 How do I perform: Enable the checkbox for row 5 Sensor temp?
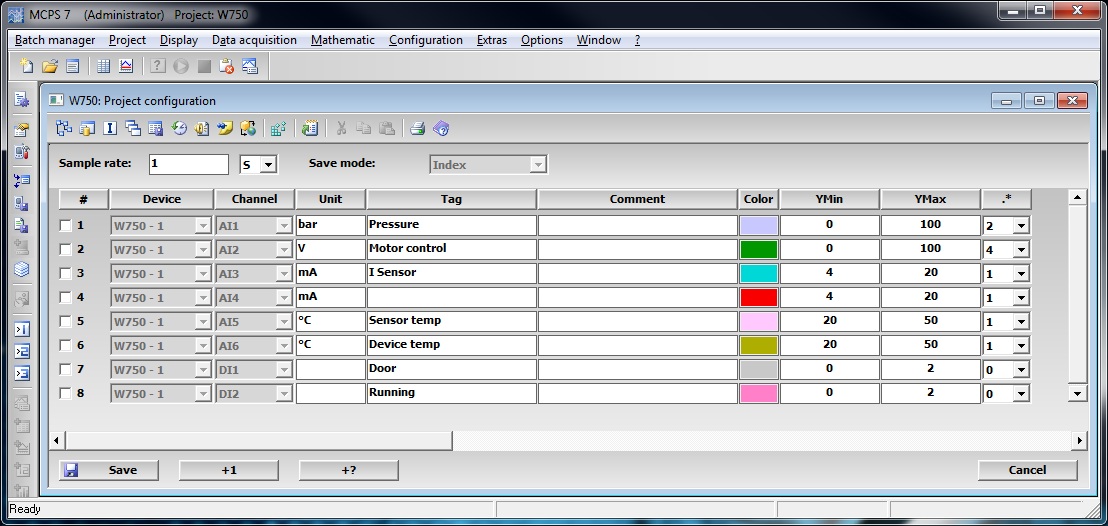pos(66,322)
